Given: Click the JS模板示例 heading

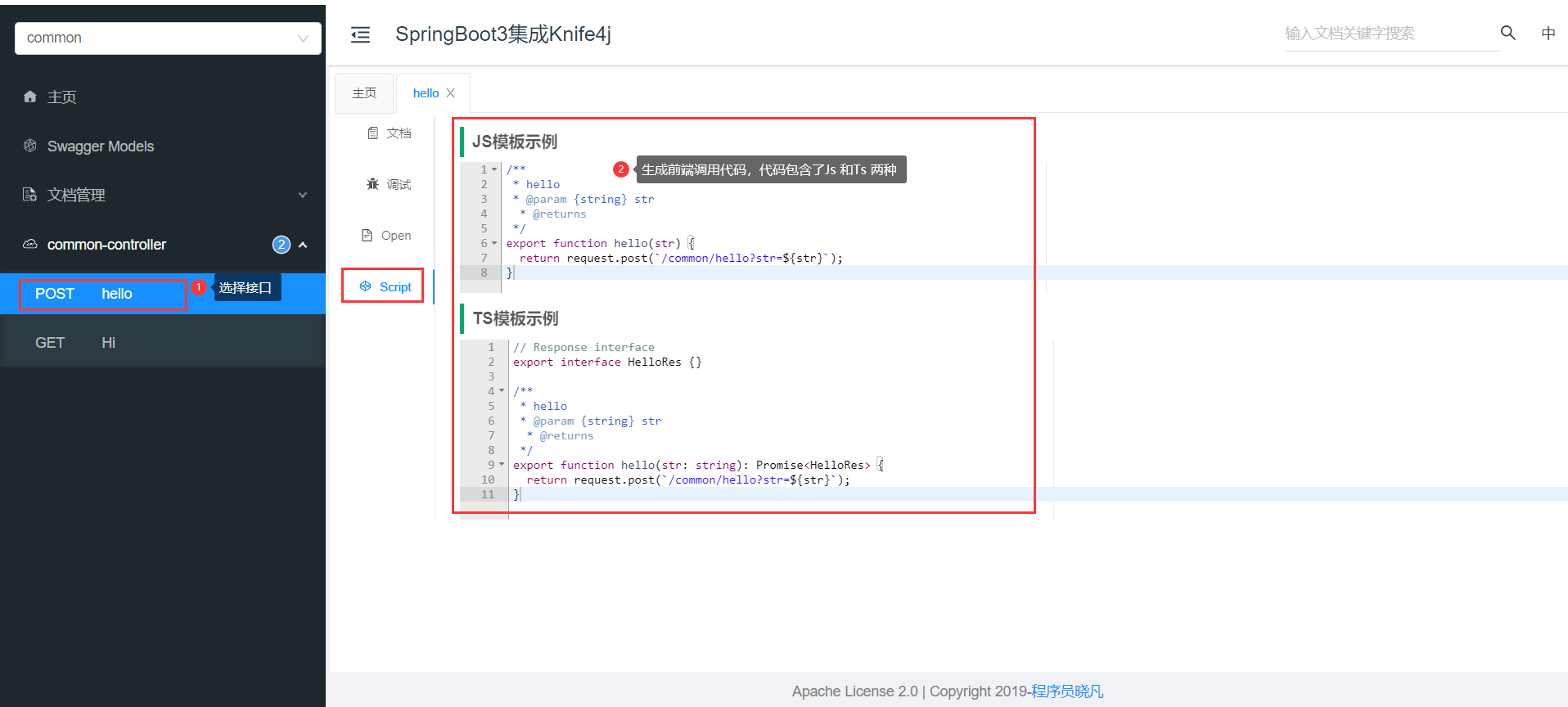Looking at the screenshot, I should pos(515,142).
